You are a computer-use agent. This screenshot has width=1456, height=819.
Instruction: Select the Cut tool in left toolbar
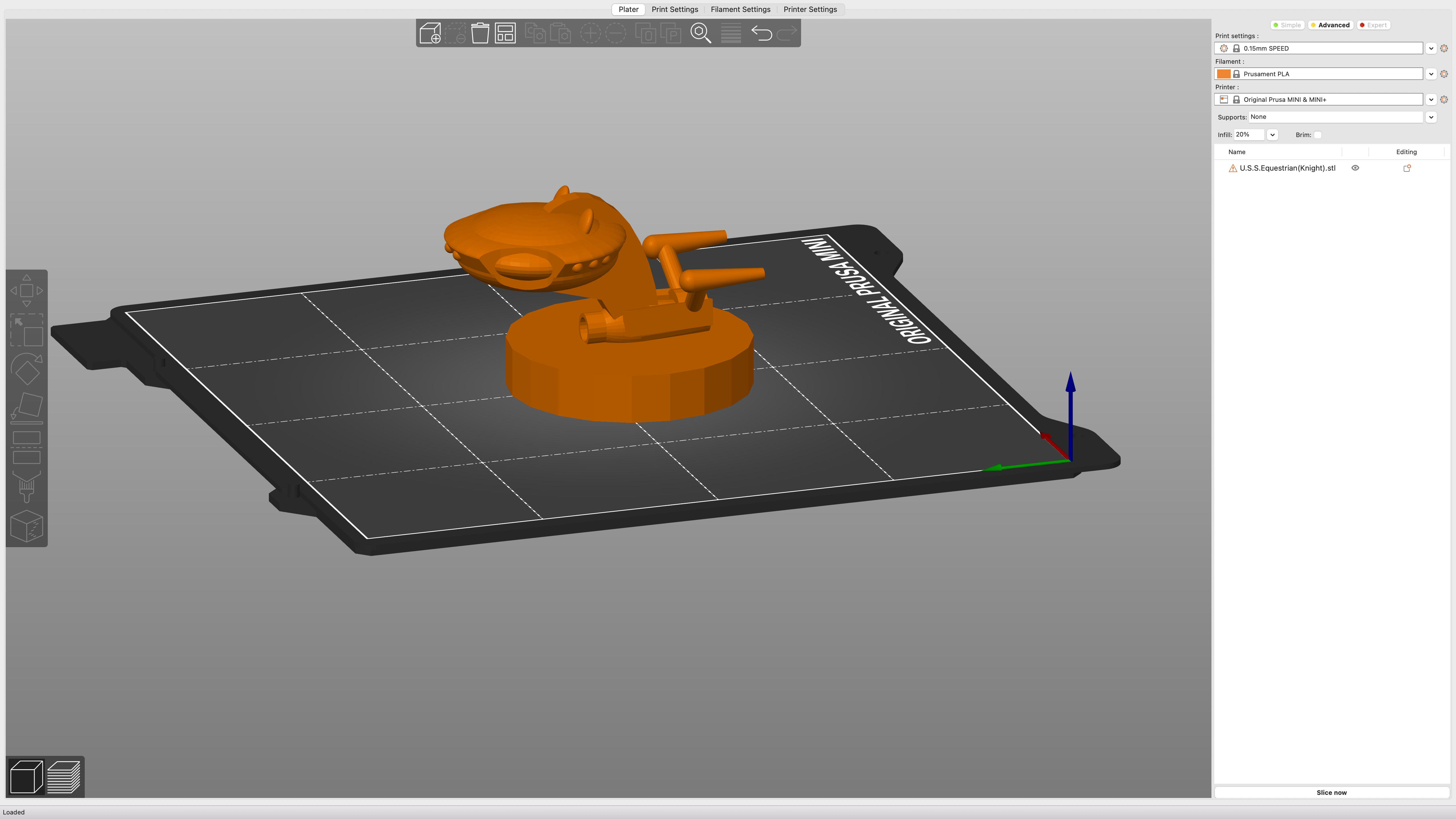(x=26, y=447)
